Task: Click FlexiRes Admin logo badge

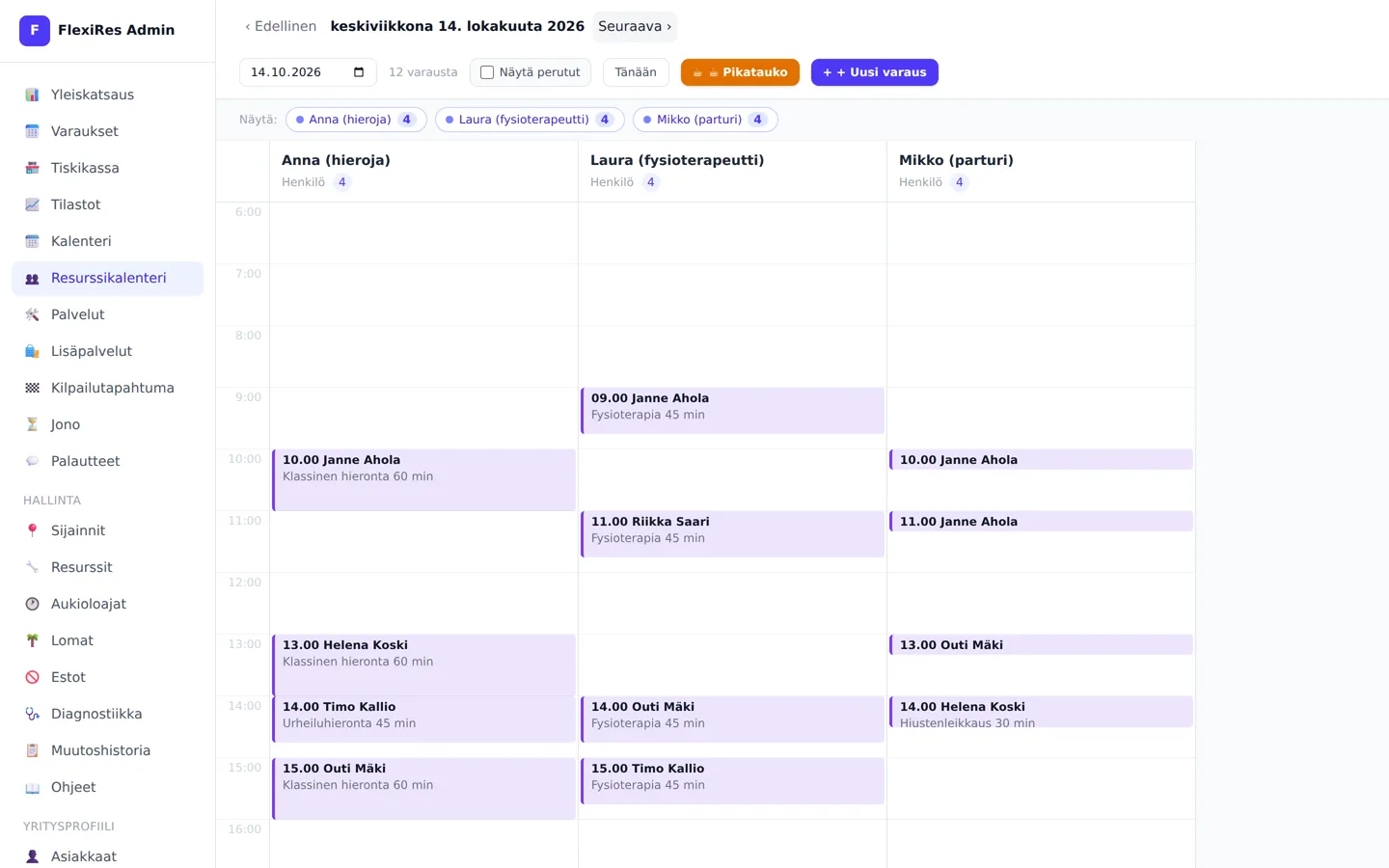Action: click(x=35, y=30)
